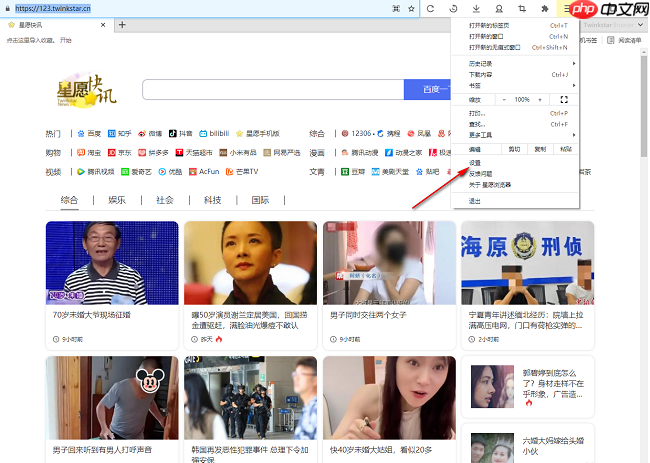Open the 12306 site shortcut
The width and height of the screenshot is (650, 463).
click(x=357, y=133)
